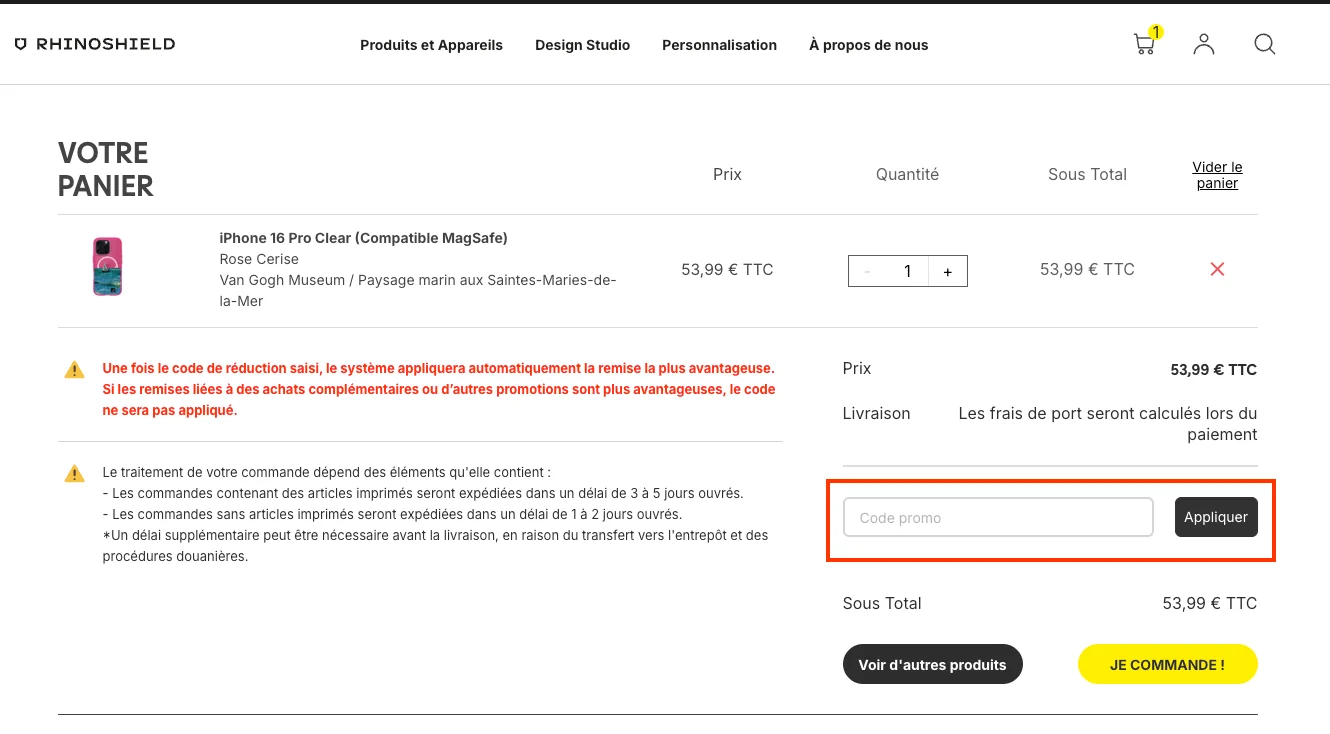Click the Van Gogh Museum design text
Viewport: 1330px width, 734px height.
pyautogui.click(x=417, y=290)
